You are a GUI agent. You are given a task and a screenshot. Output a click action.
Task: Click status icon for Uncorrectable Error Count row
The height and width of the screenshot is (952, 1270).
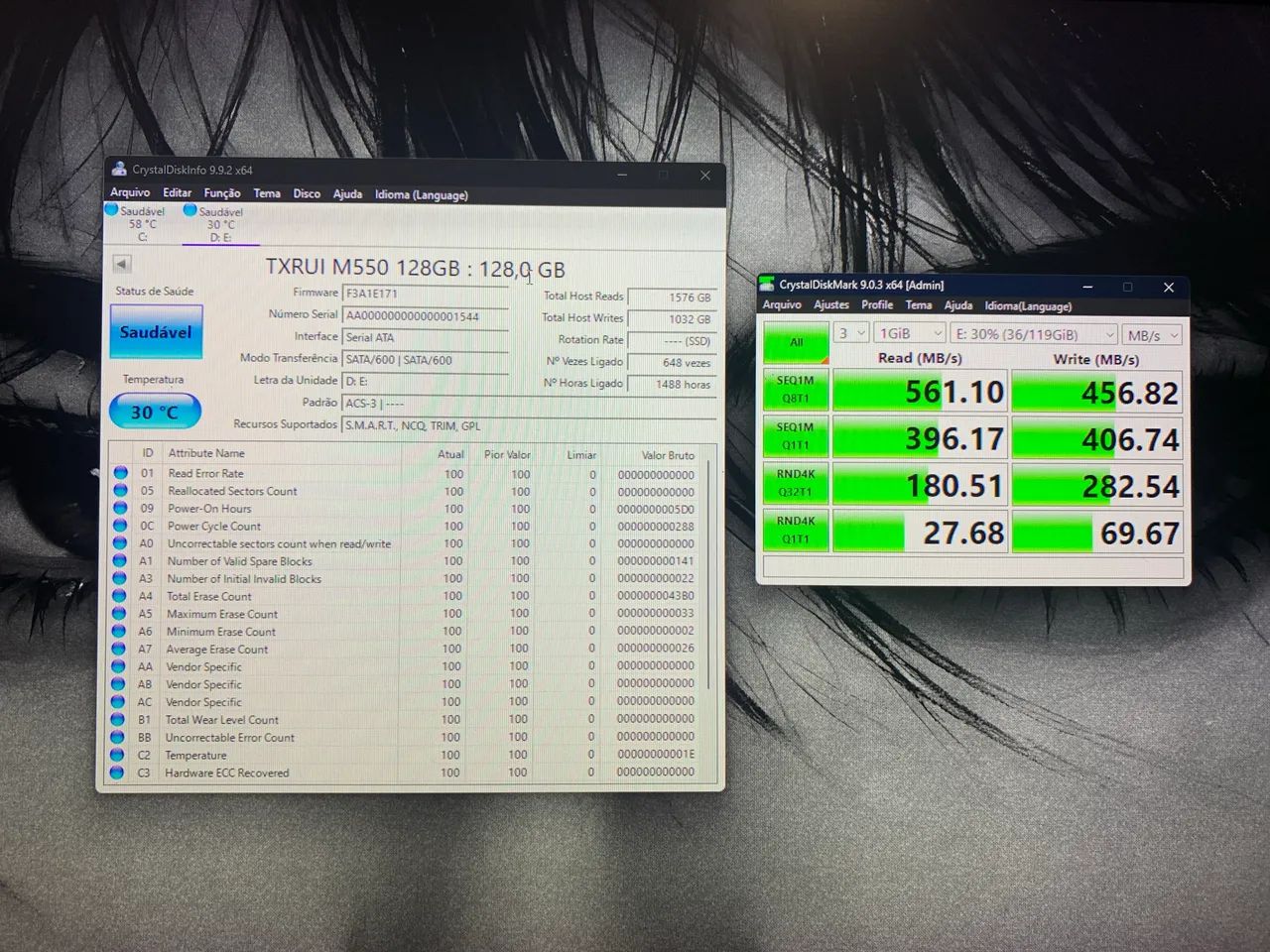coord(118,737)
